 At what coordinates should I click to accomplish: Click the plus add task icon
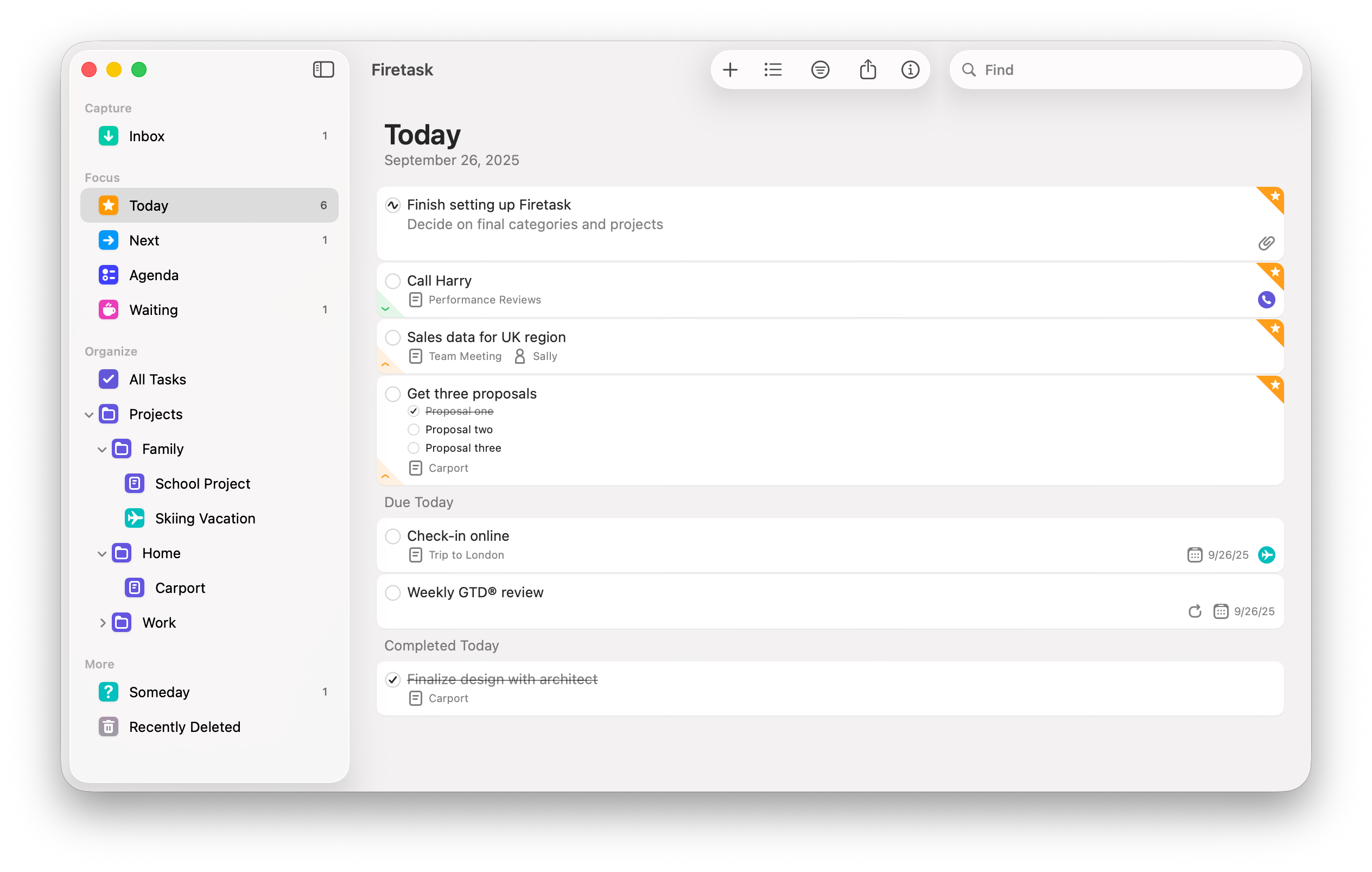(x=730, y=69)
